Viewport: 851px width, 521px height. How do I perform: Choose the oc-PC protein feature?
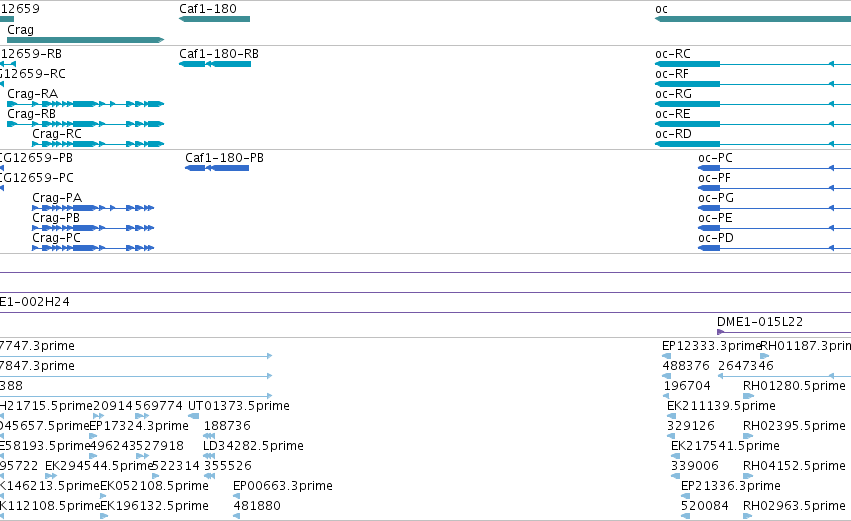click(774, 168)
